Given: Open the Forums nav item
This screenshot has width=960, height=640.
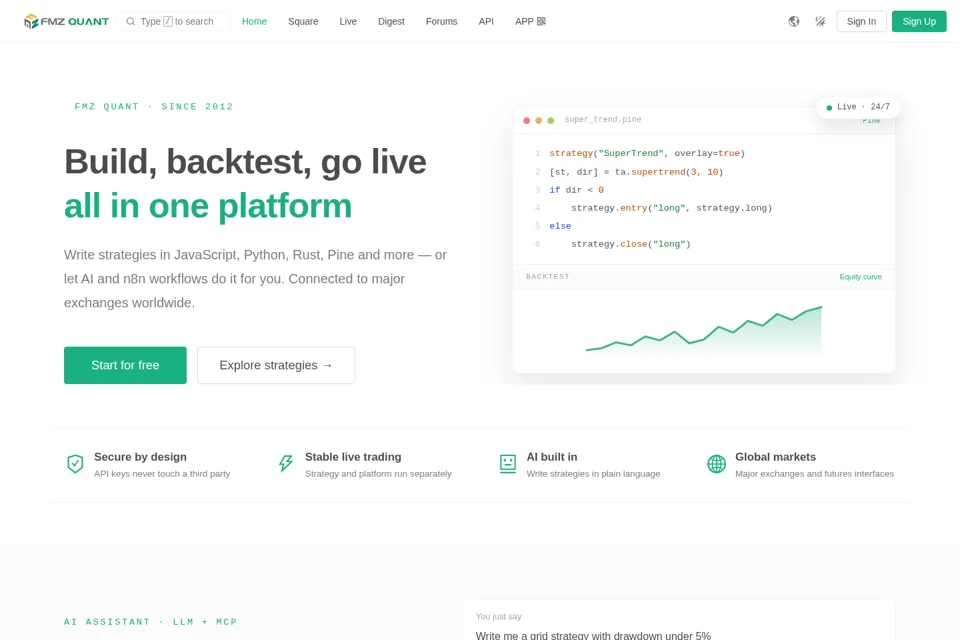Looking at the screenshot, I should (441, 21).
